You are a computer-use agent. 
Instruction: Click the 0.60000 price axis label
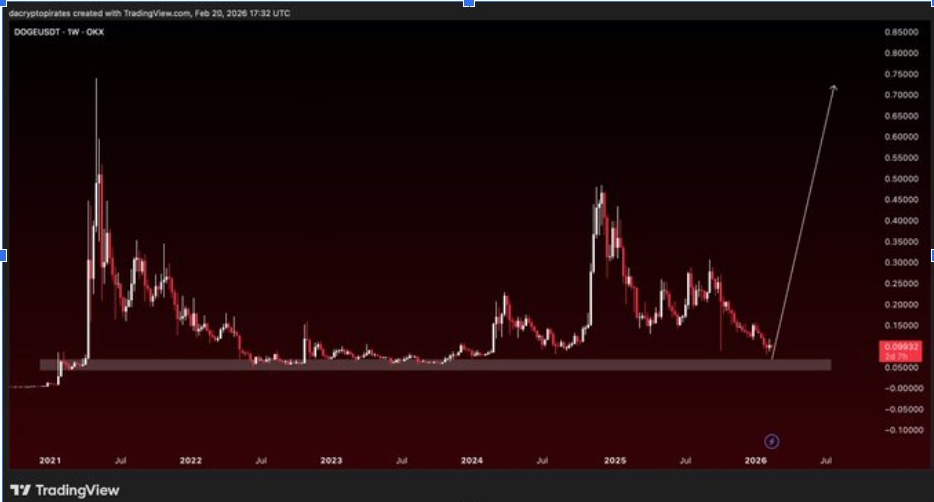coord(901,137)
